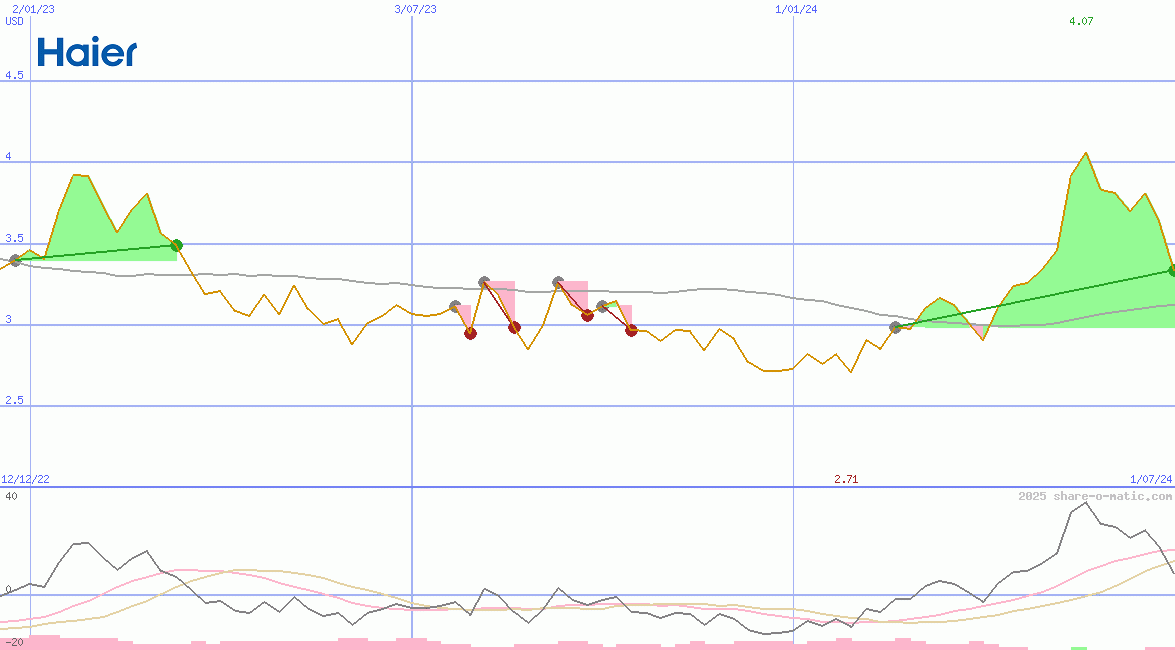This screenshot has width=1175, height=650.
Task: Select the third red marker from left
Action: tap(587, 315)
